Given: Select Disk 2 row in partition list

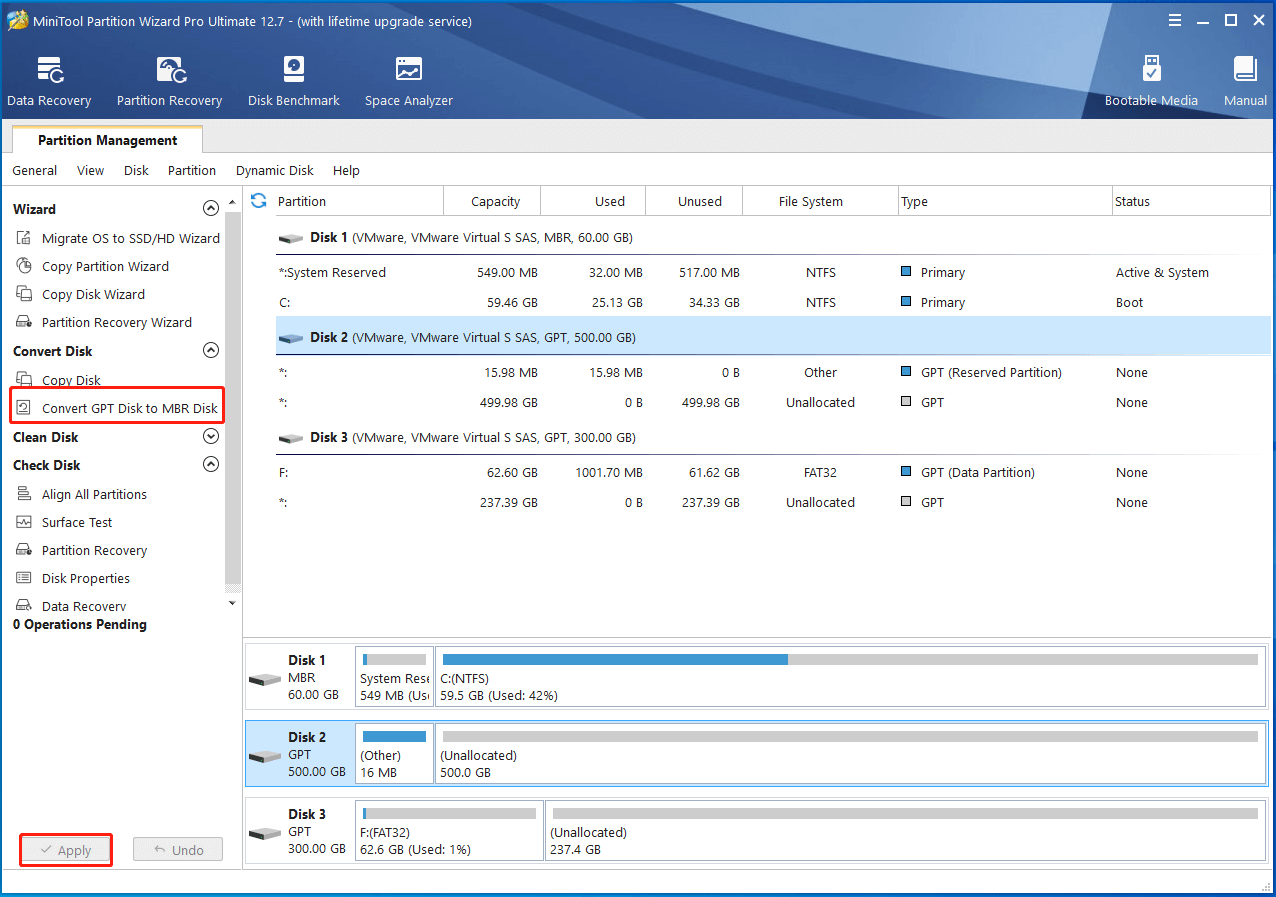Looking at the screenshot, I should 773,337.
